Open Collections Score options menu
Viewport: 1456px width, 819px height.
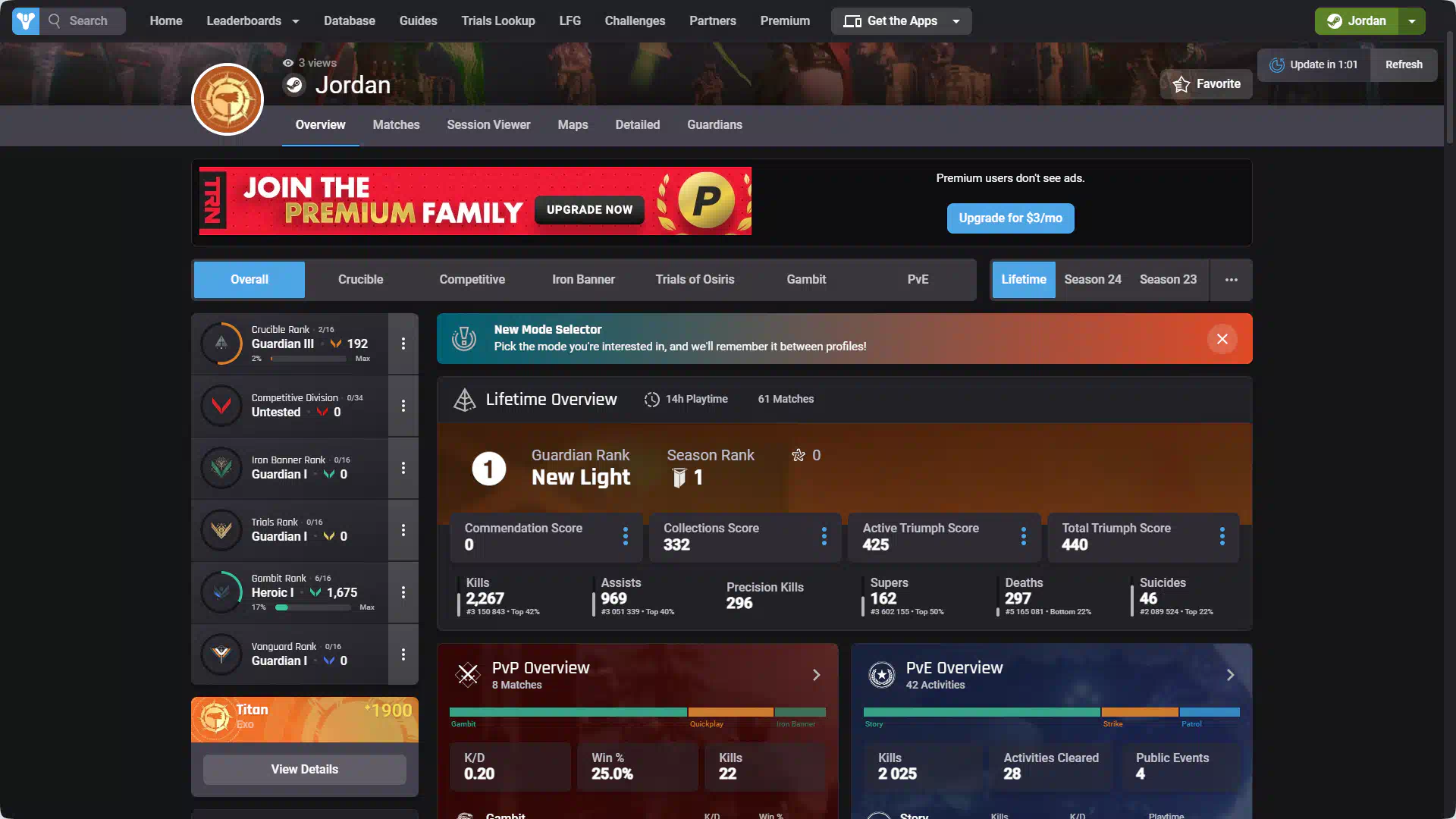824,536
